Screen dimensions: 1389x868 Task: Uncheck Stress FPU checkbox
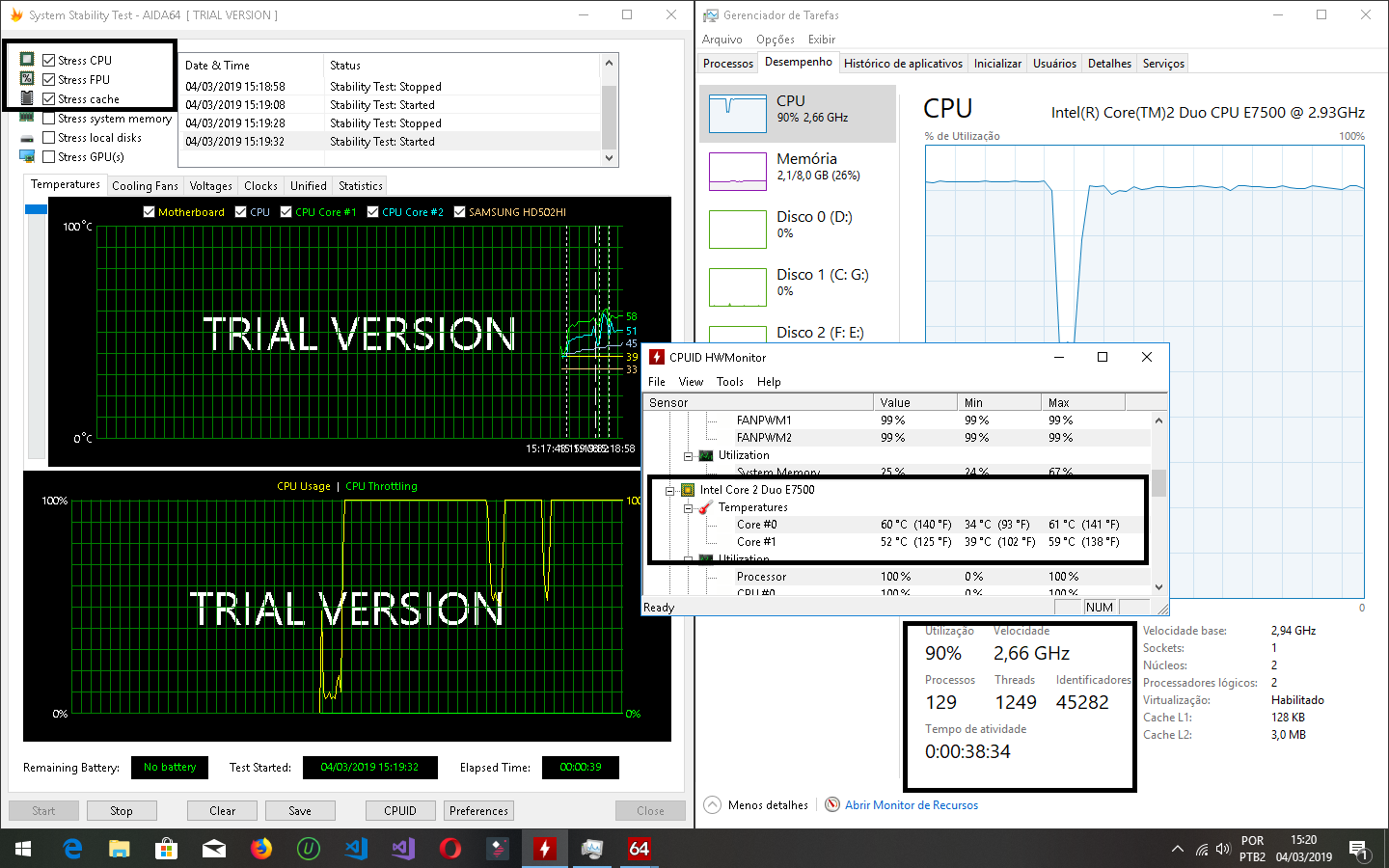(48, 79)
